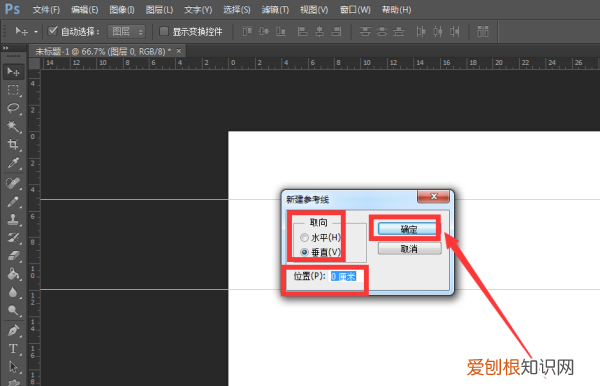Select the Crop tool

coord(13,144)
